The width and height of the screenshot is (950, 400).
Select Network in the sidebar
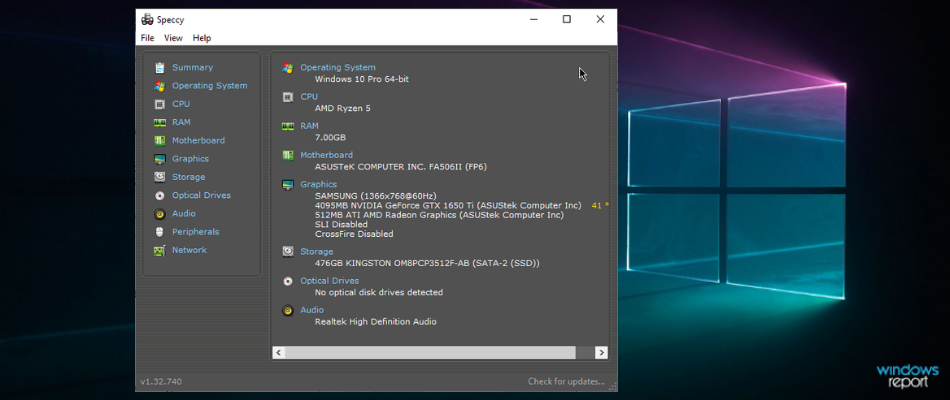[189, 250]
